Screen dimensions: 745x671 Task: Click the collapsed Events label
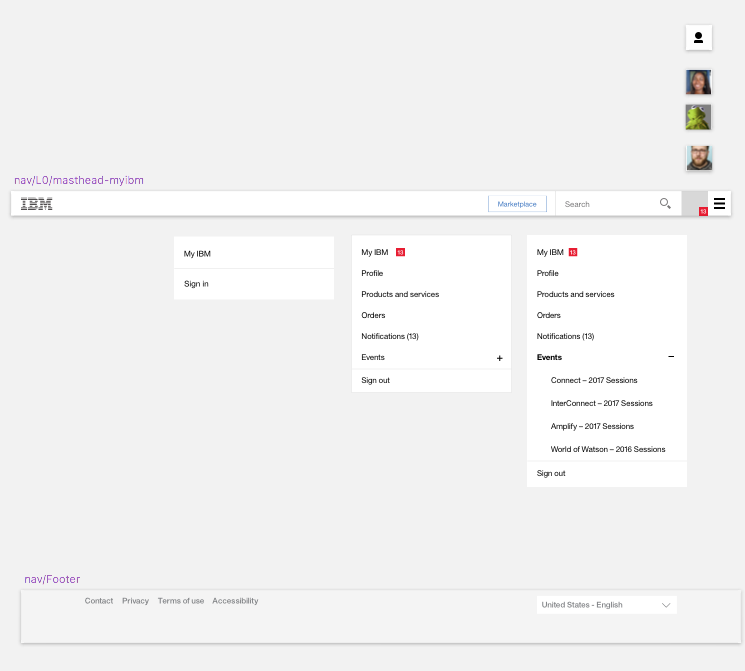(372, 357)
